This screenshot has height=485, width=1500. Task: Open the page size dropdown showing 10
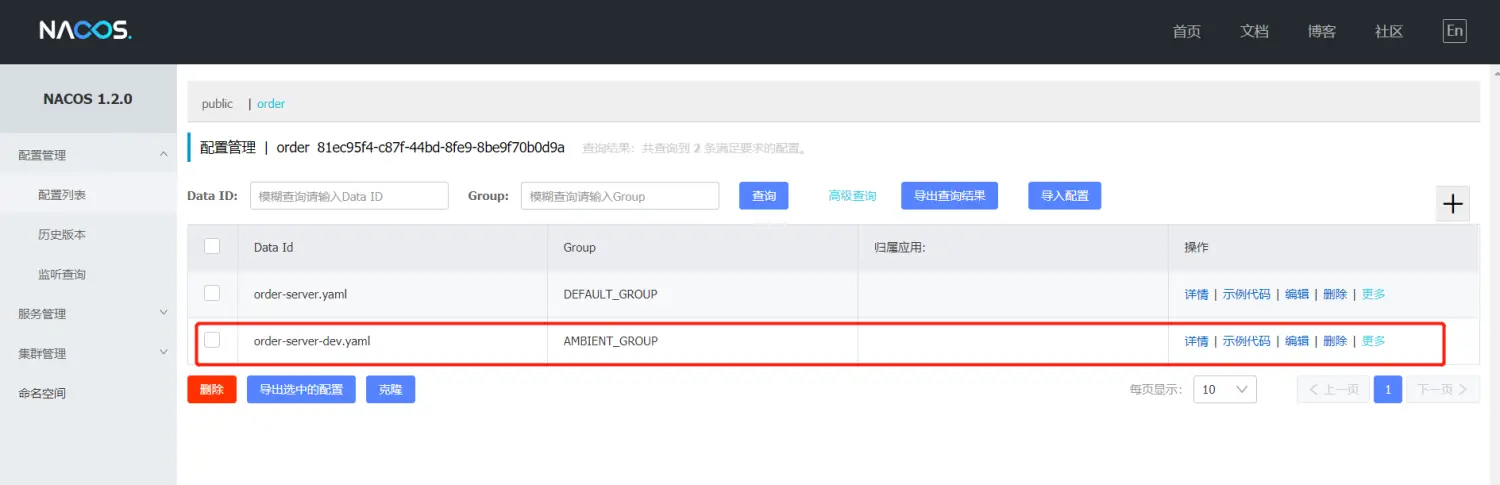(1224, 389)
